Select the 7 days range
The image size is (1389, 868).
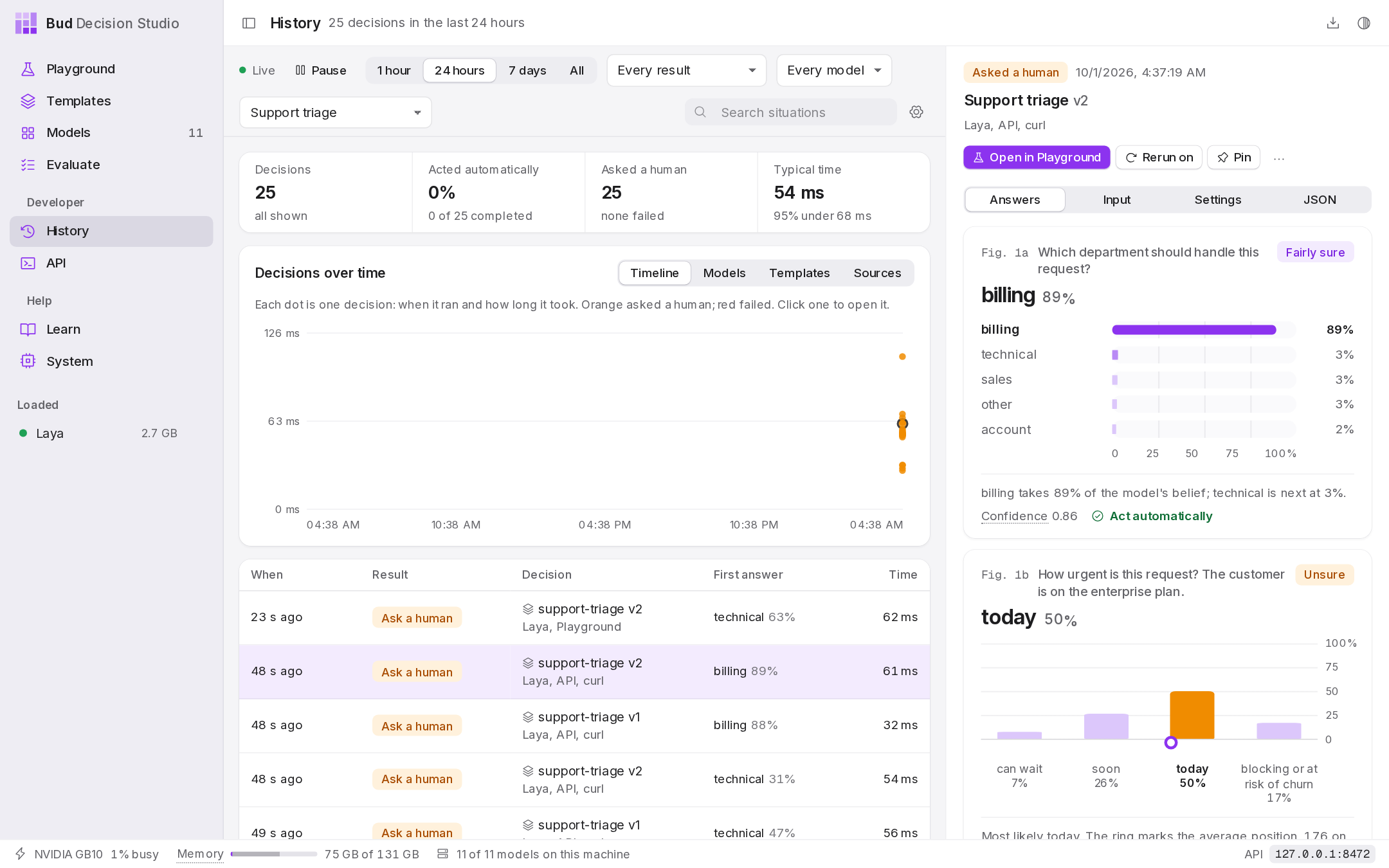(527, 70)
